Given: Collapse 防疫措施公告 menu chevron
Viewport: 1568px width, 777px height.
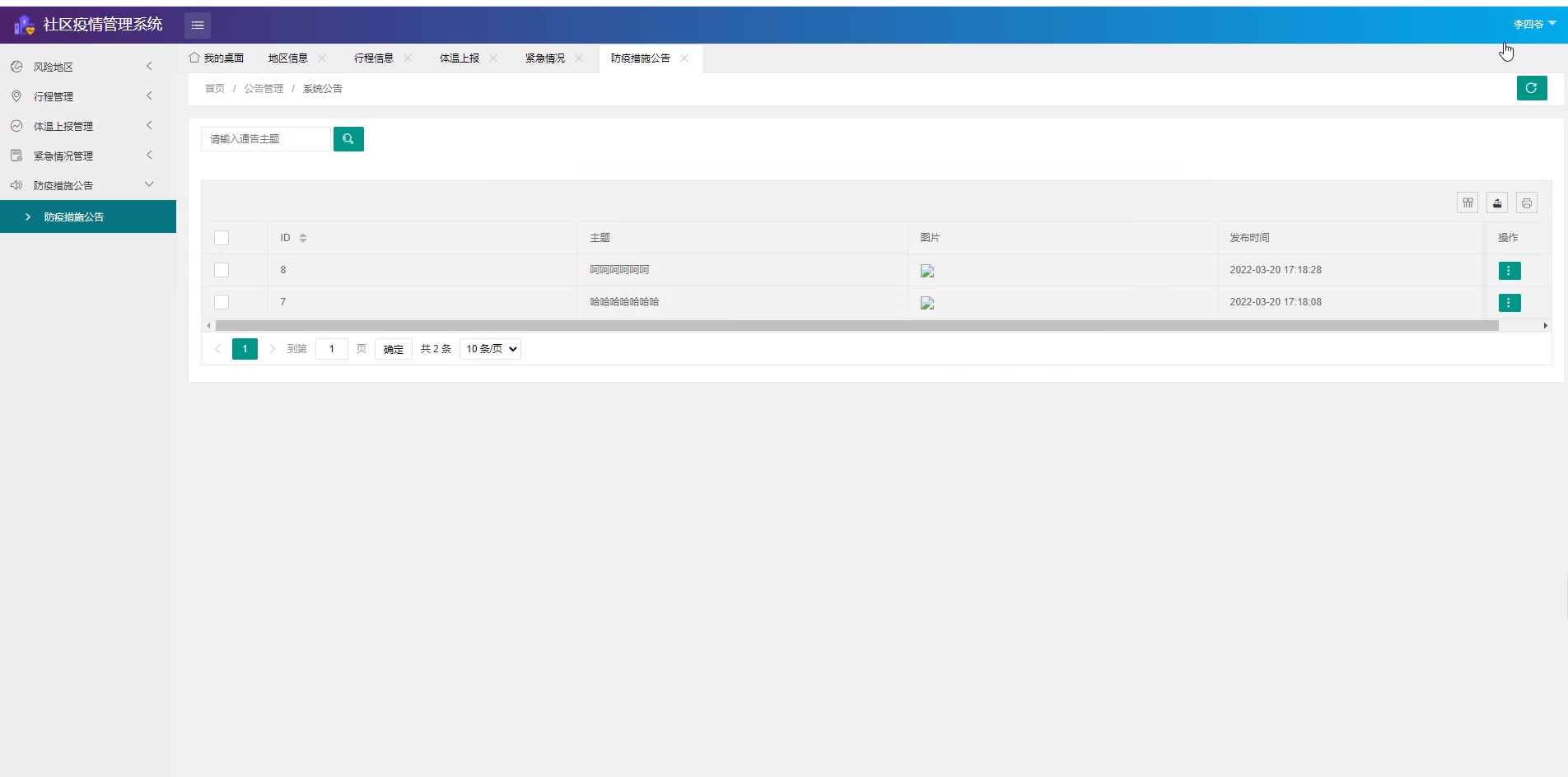Looking at the screenshot, I should click(x=149, y=184).
